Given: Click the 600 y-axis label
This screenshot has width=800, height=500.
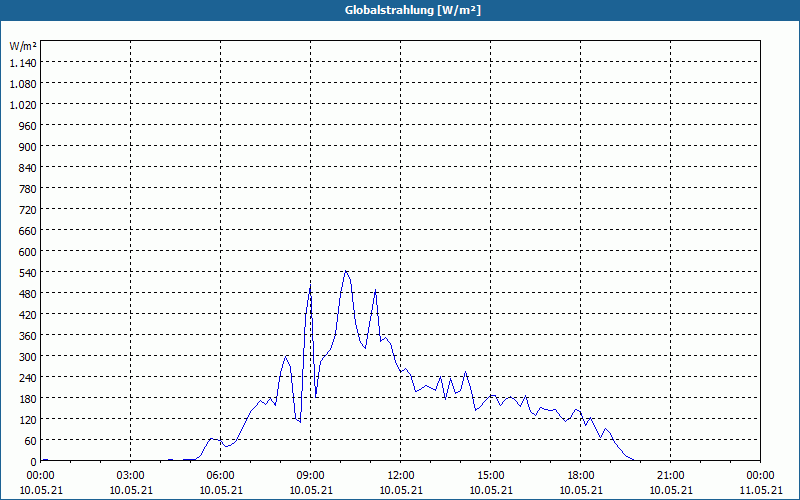Looking at the screenshot, I should point(28,252).
